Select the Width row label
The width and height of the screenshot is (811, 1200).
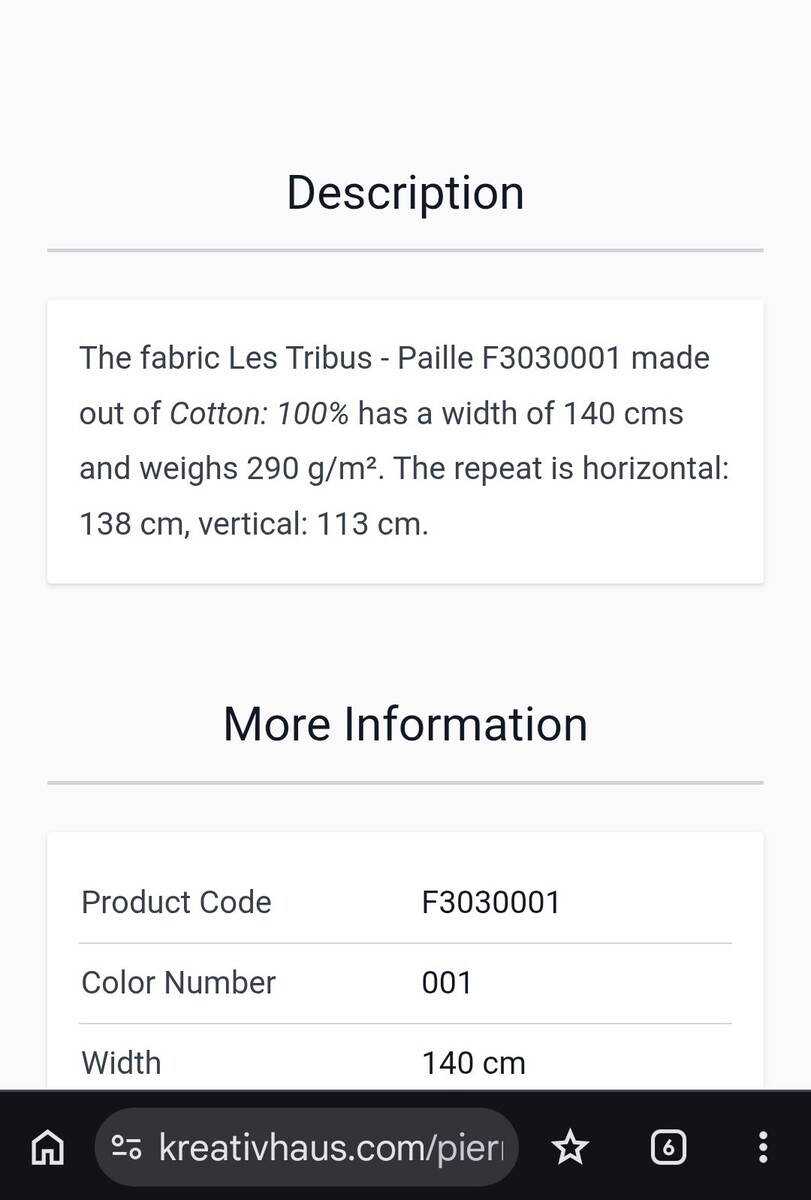pos(121,1062)
